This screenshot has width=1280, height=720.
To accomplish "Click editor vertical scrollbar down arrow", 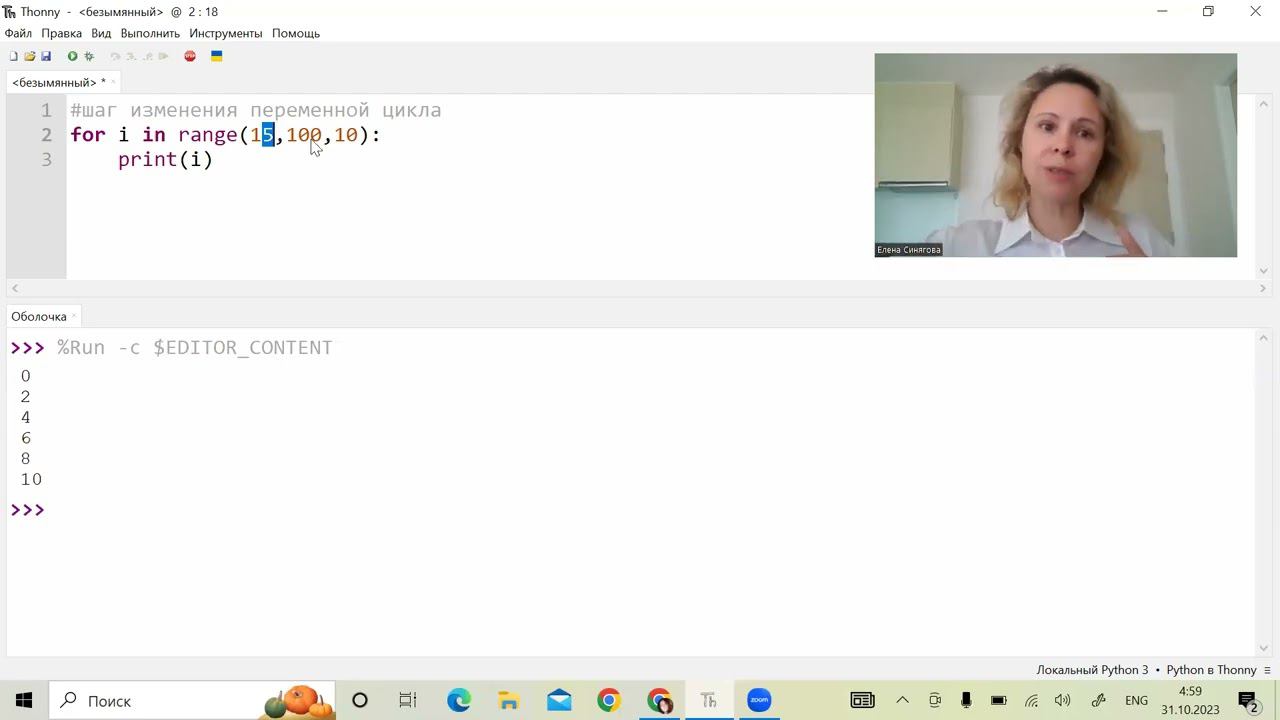I will pyautogui.click(x=1264, y=270).
